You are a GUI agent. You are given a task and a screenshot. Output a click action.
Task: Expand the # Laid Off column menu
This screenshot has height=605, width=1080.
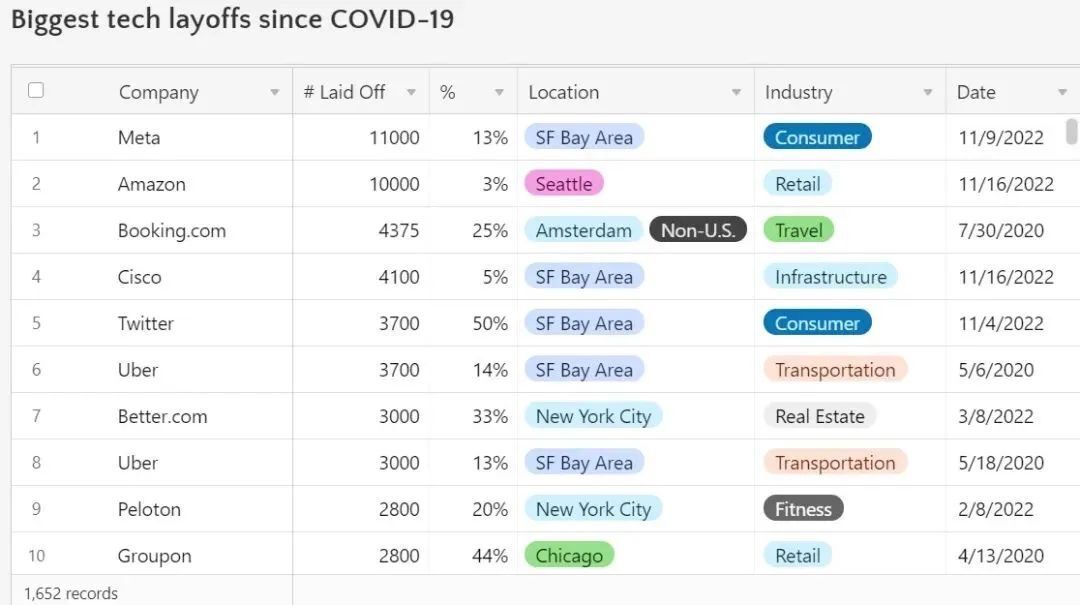[411, 92]
